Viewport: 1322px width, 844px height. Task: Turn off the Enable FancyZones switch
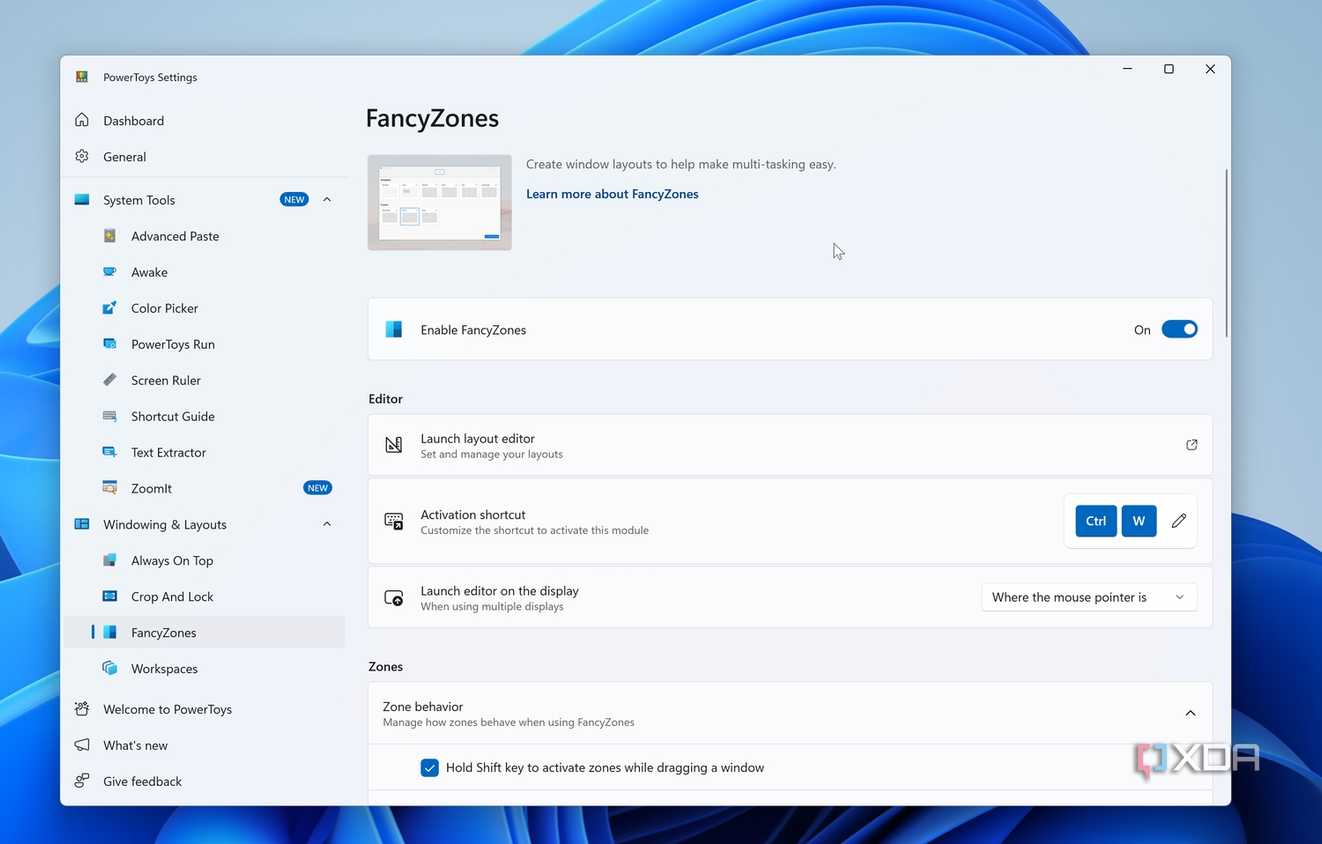[x=1179, y=329]
